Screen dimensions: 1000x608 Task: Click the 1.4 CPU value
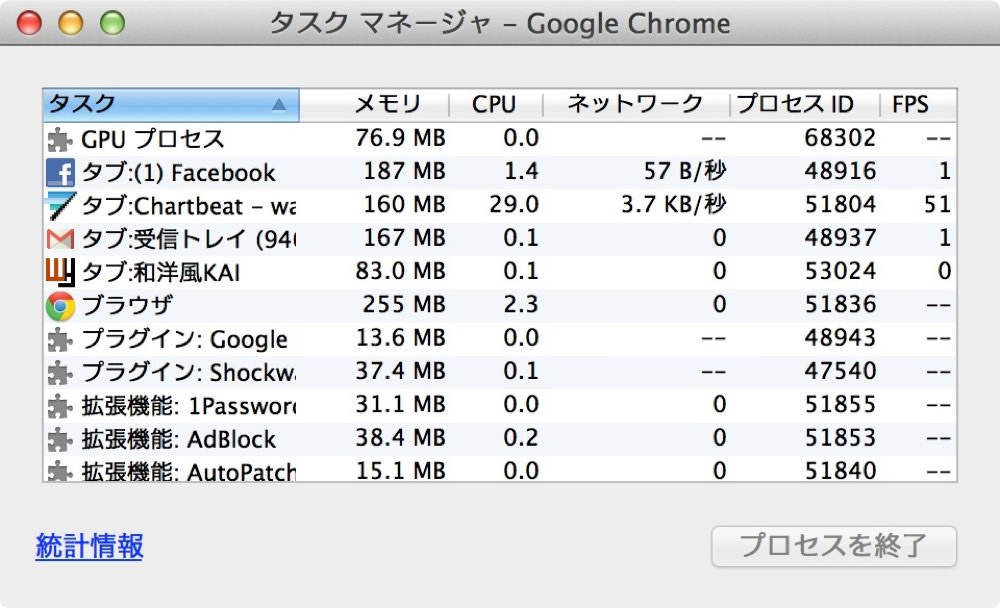521,171
